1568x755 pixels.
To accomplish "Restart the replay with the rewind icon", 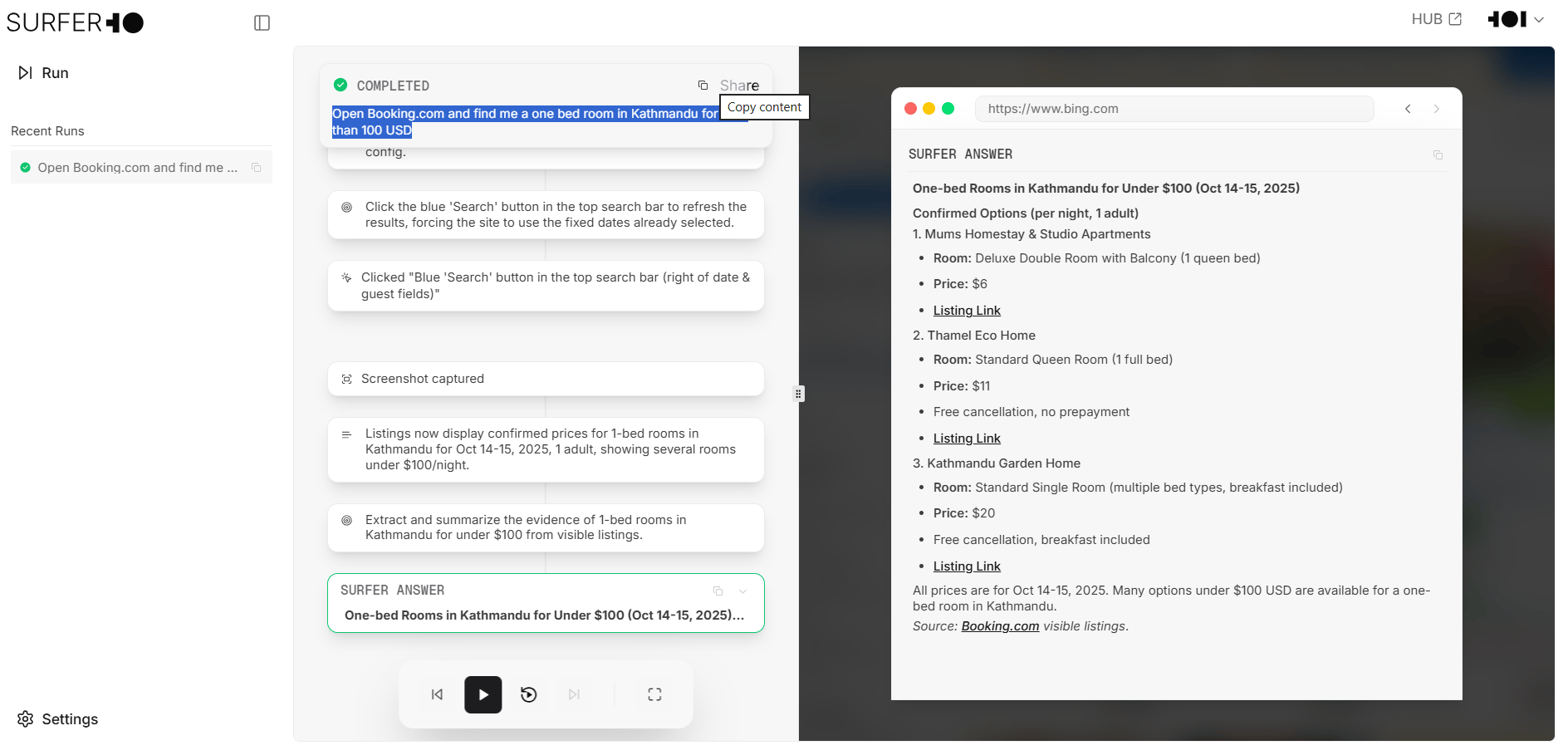I will pos(529,695).
